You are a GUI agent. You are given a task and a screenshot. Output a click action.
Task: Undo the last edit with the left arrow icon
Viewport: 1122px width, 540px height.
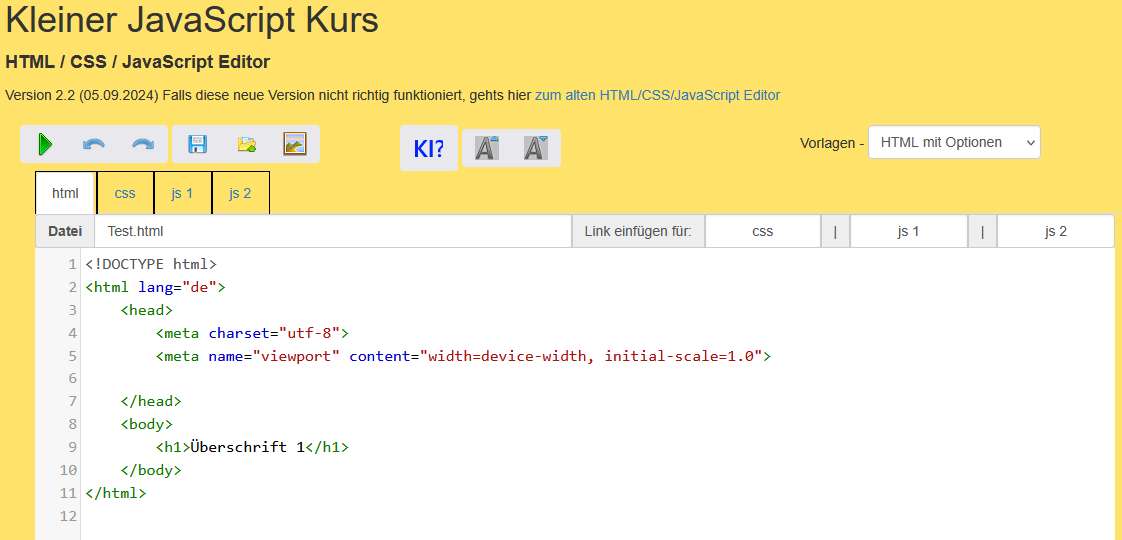[94, 144]
